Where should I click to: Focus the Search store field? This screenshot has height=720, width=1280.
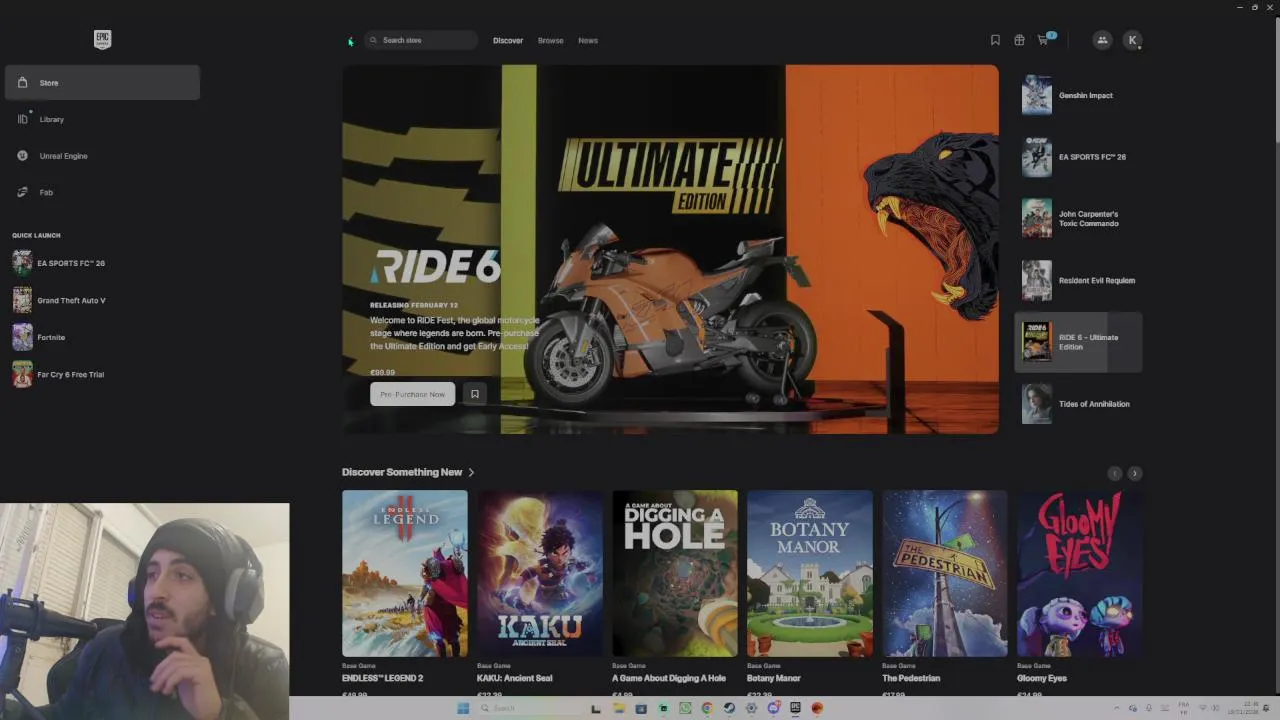(x=421, y=40)
